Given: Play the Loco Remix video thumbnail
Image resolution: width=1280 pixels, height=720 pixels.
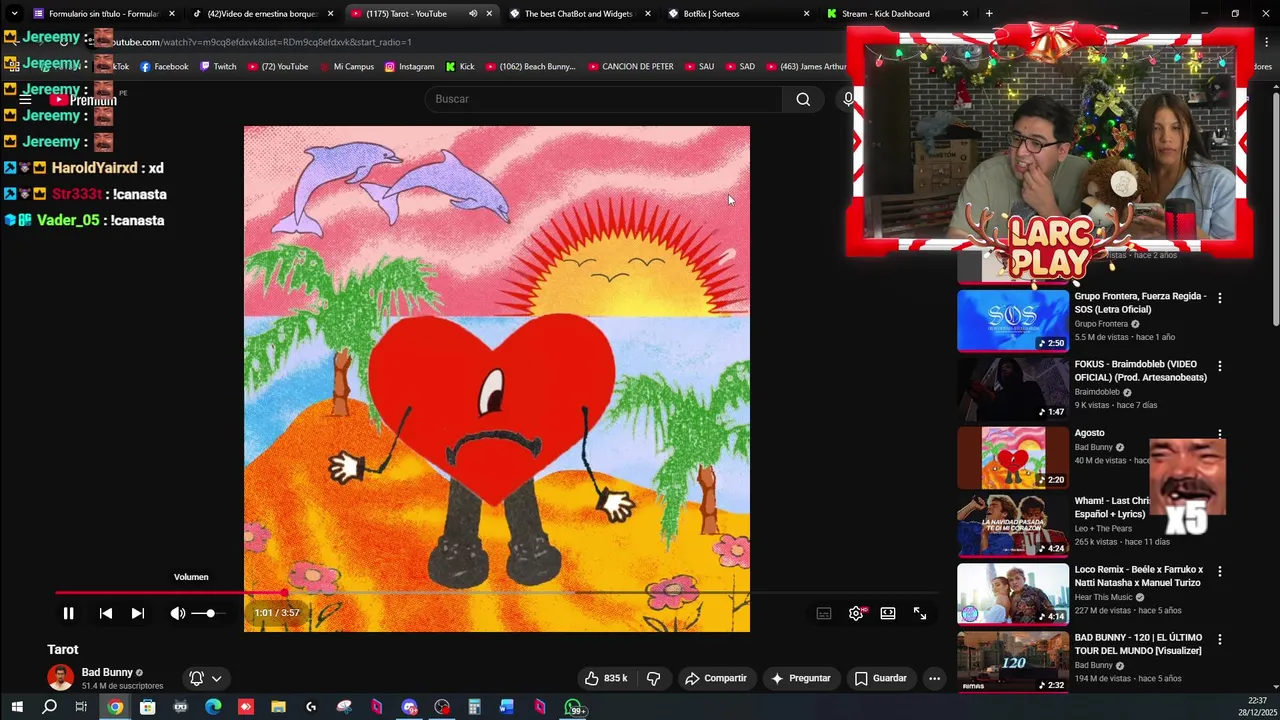Looking at the screenshot, I should click(1013, 594).
